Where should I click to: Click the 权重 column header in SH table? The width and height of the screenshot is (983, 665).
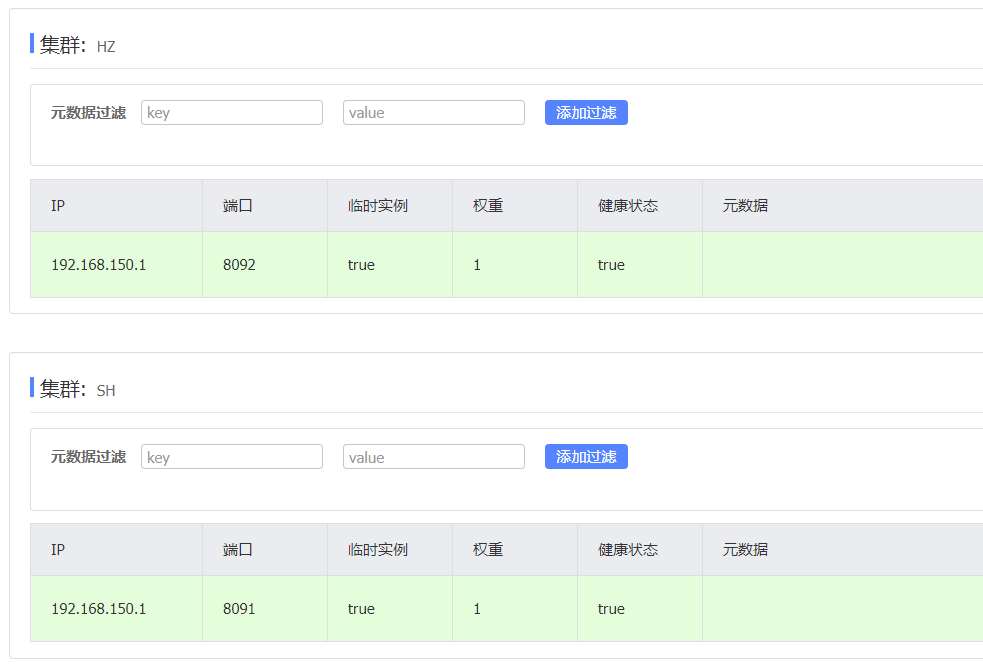point(488,549)
